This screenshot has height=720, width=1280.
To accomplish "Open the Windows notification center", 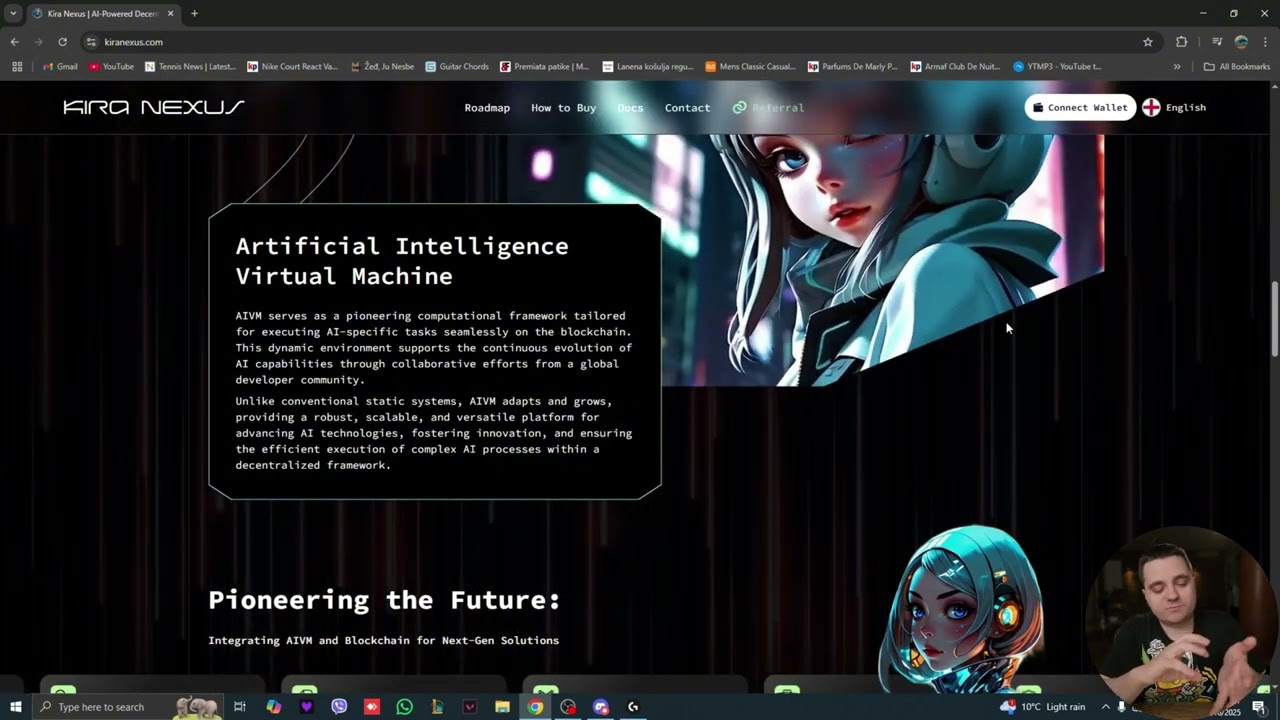I will pos(1259,707).
